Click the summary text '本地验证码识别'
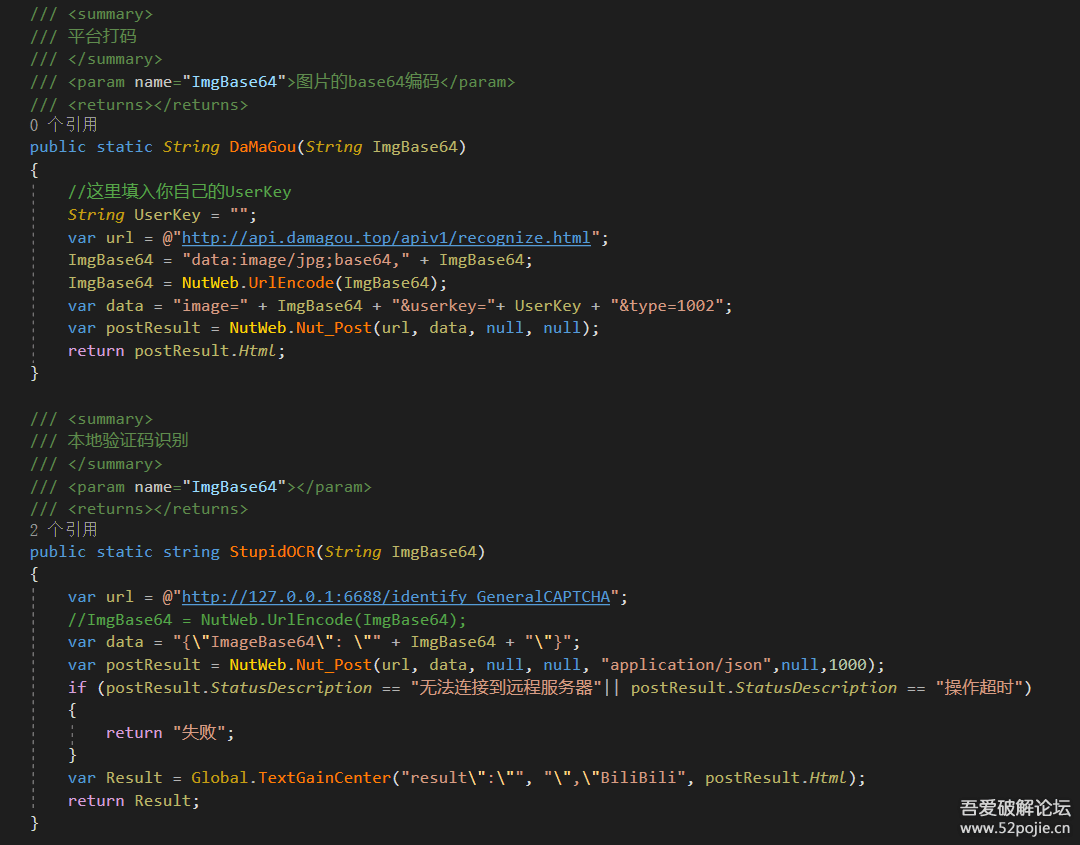 128,440
